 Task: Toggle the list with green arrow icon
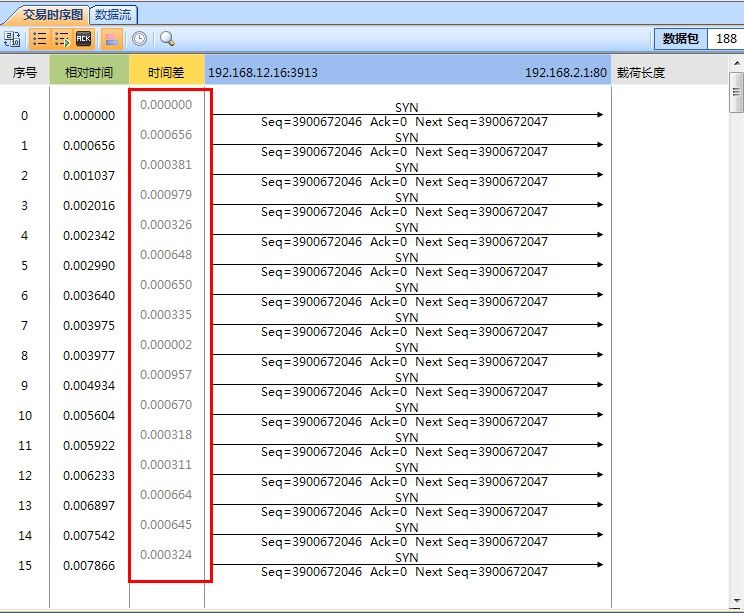[x=62, y=39]
